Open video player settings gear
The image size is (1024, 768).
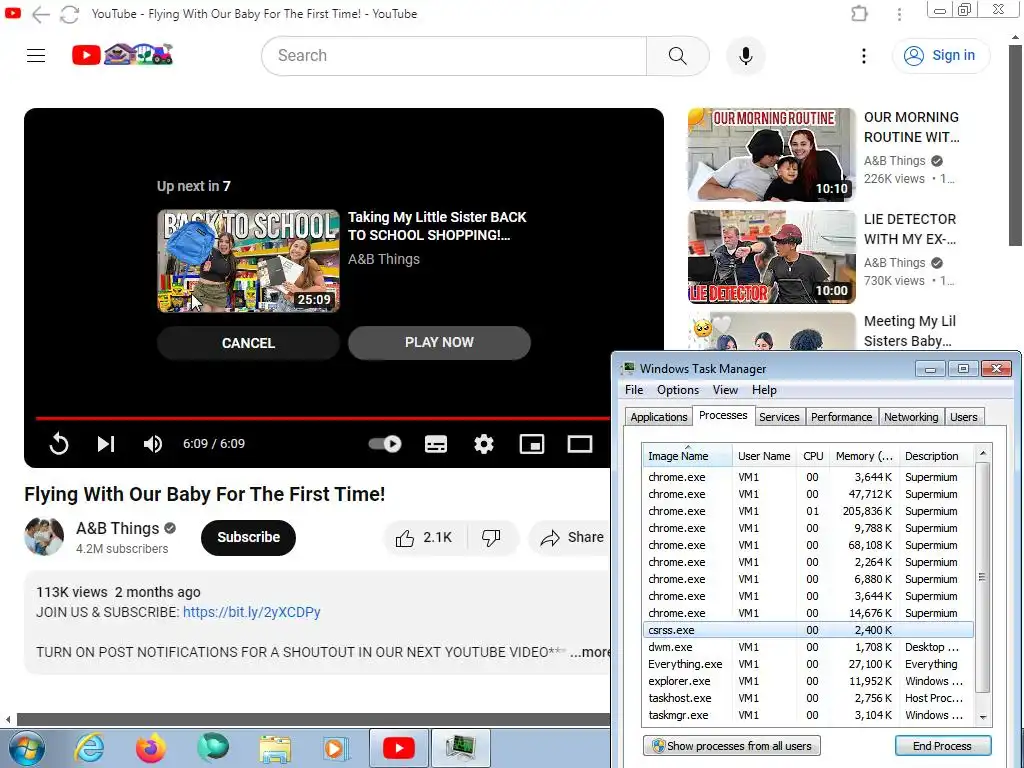coord(484,444)
